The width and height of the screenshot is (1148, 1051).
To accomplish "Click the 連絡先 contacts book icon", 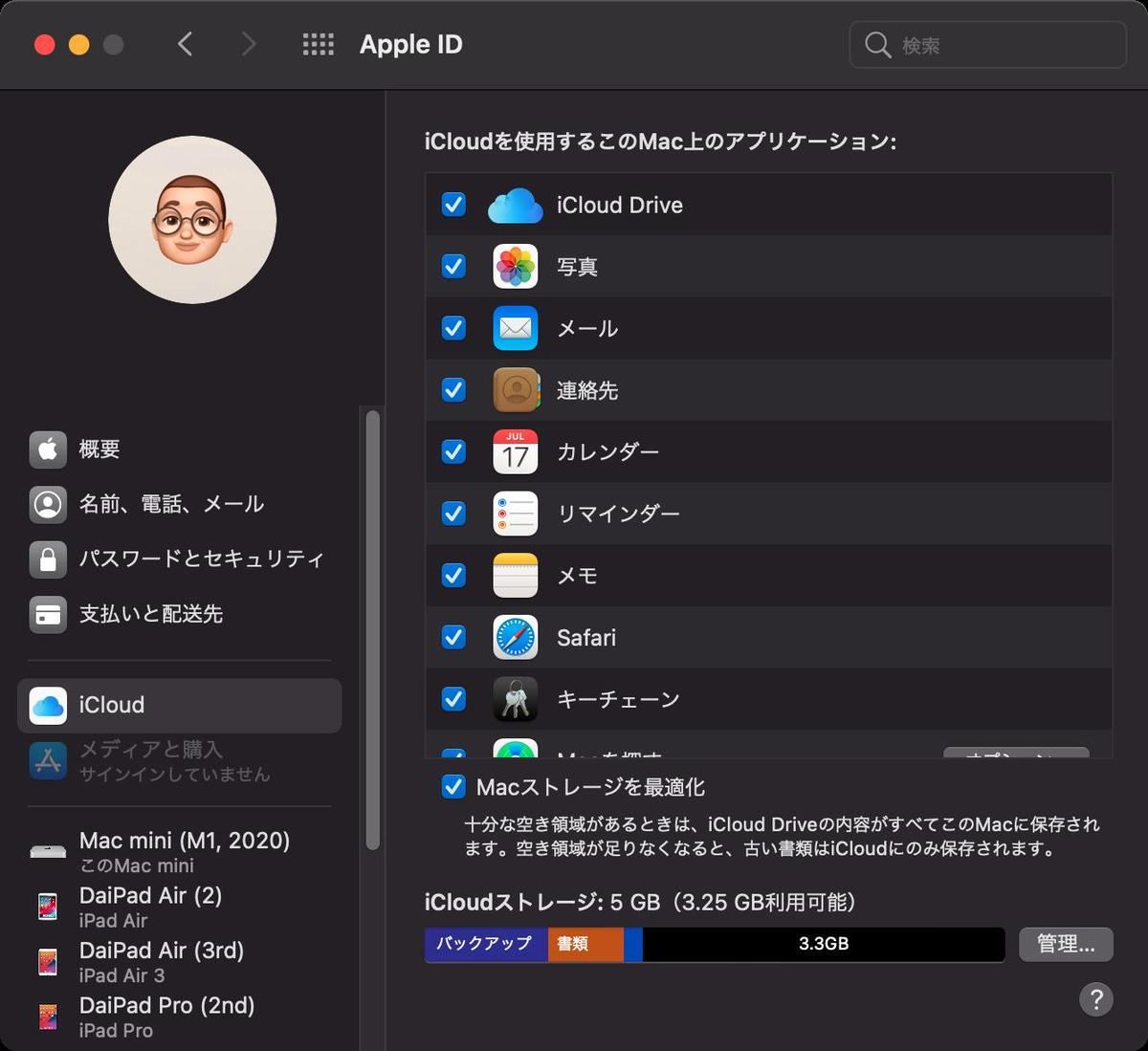I will click(x=516, y=390).
